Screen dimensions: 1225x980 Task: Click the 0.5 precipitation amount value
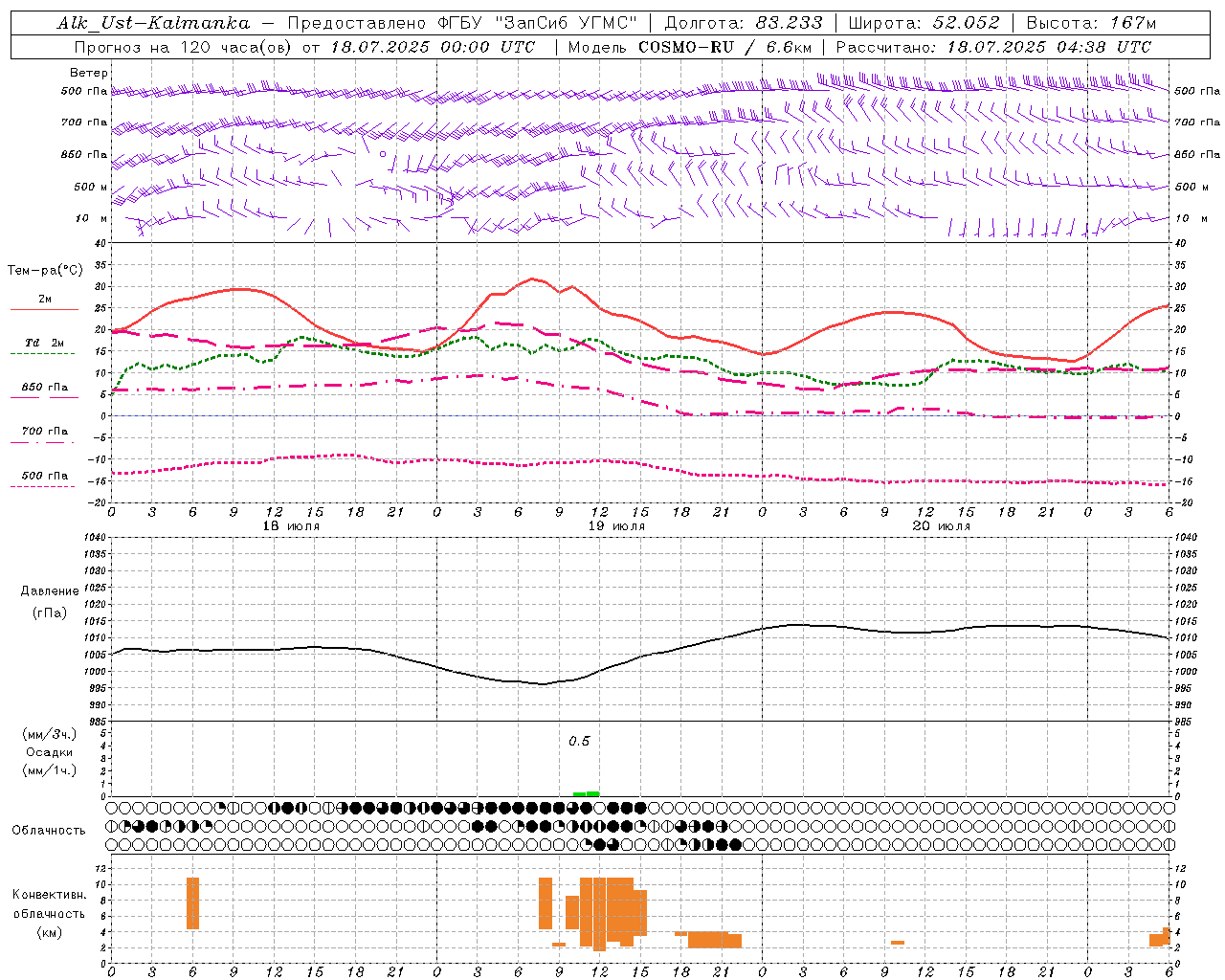(x=579, y=742)
